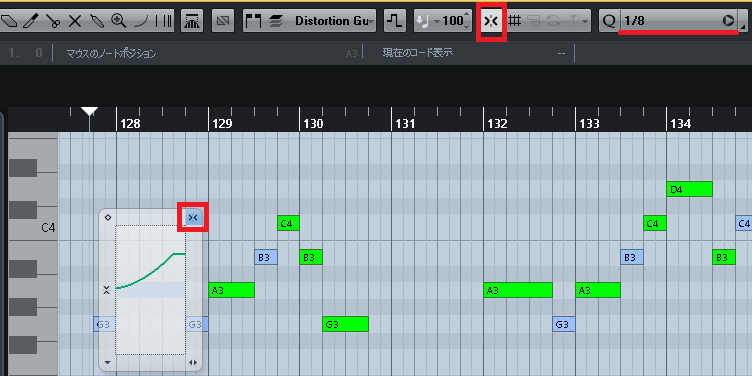
Task: Select the green B3 note at bar 130
Action: tap(311, 257)
